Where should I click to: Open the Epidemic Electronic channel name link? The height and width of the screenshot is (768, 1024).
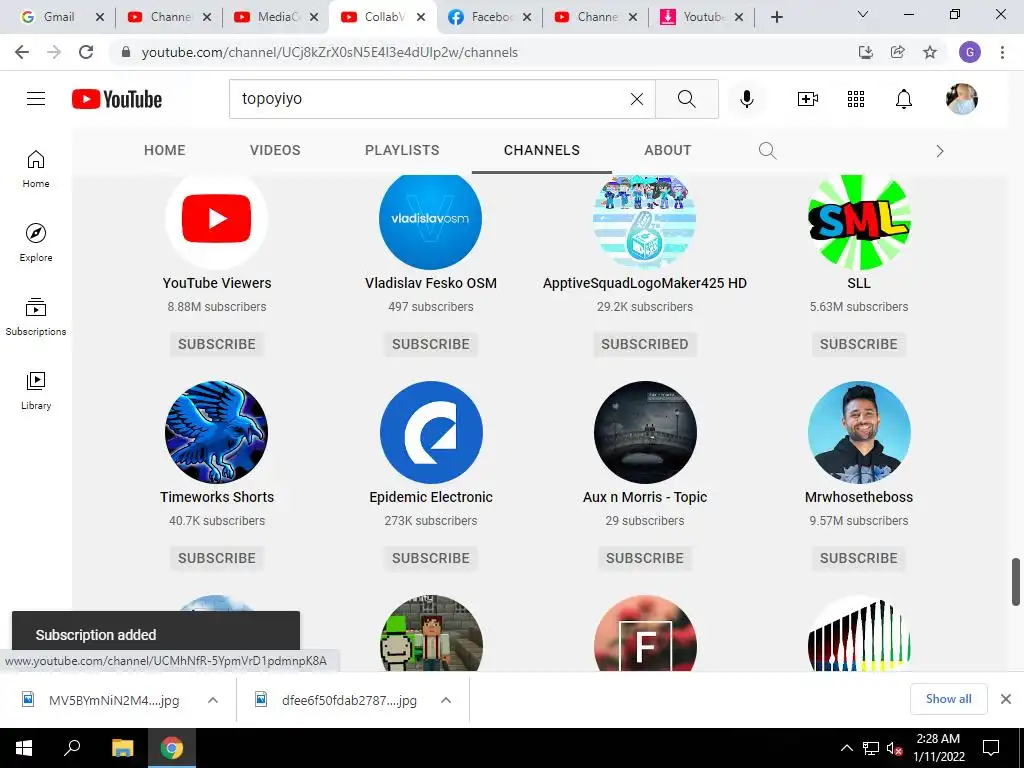pyautogui.click(x=431, y=497)
